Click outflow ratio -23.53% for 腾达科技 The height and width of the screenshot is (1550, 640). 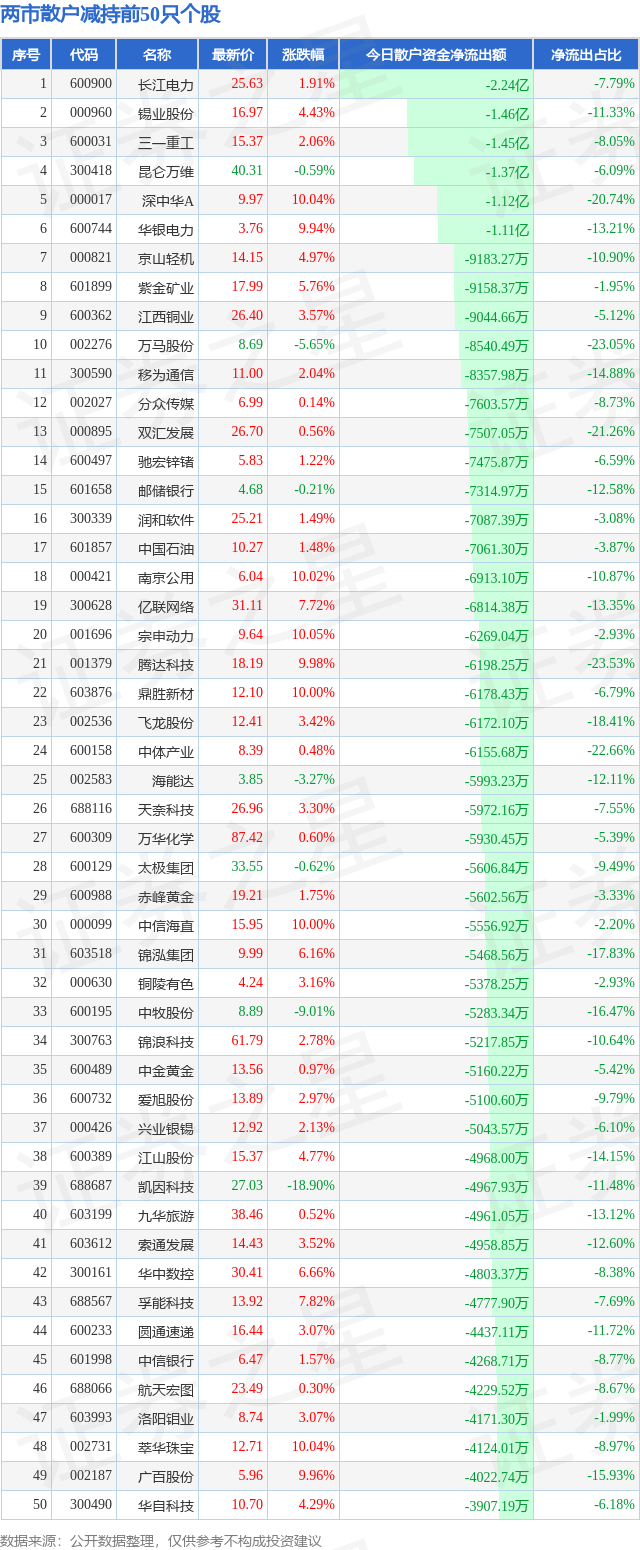tap(610, 664)
